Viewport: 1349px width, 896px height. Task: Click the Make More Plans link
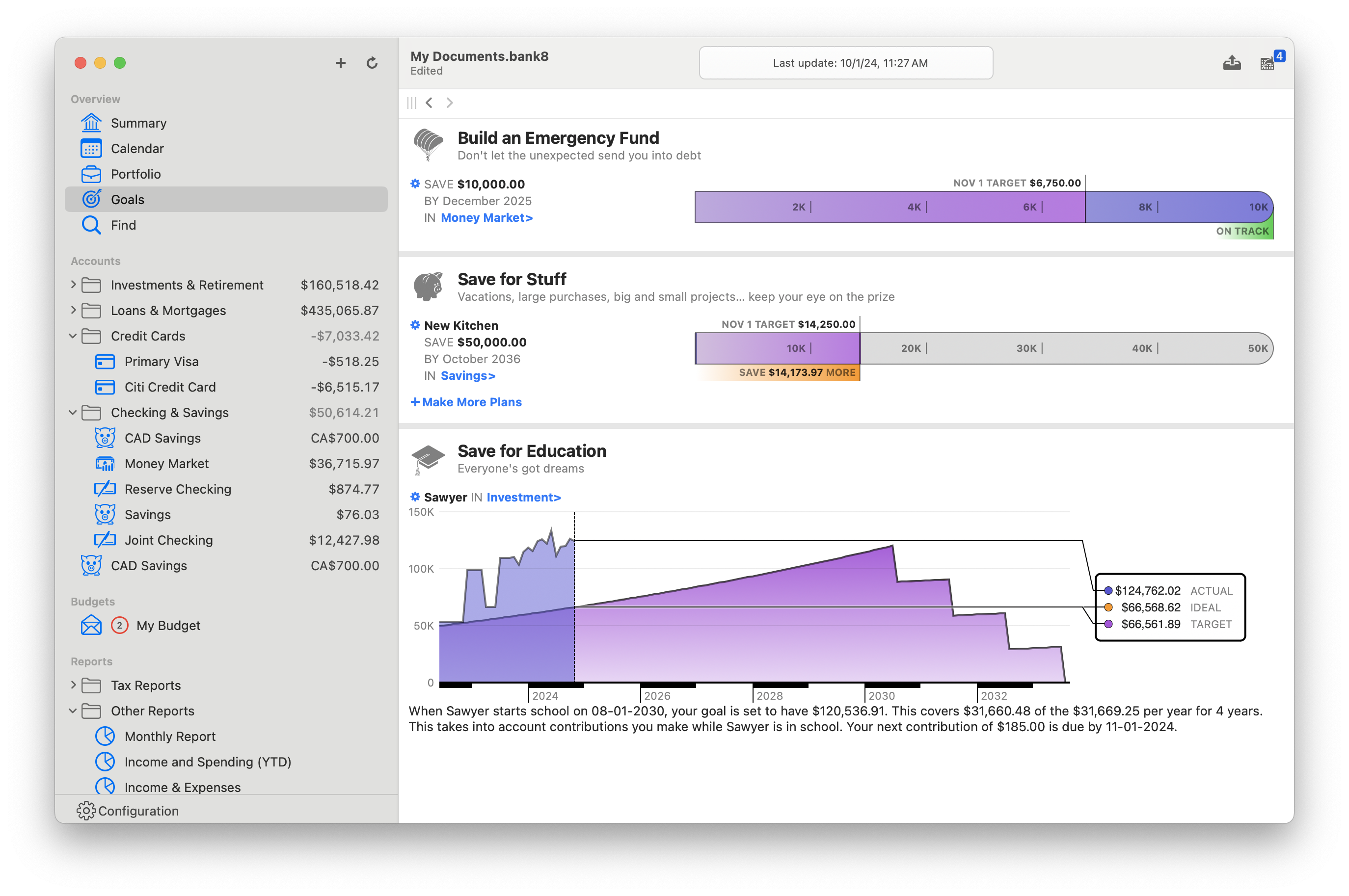point(472,401)
